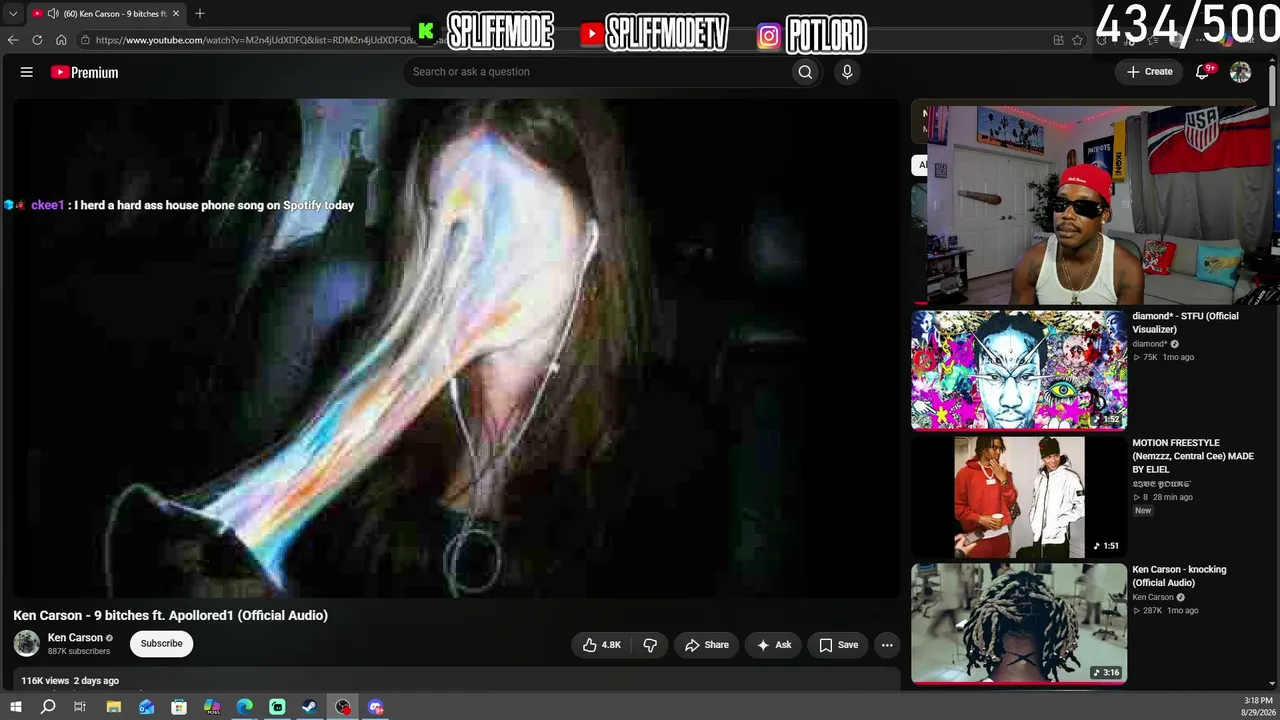Open 'MOTION FREESTYLE' video title

[1193, 456]
